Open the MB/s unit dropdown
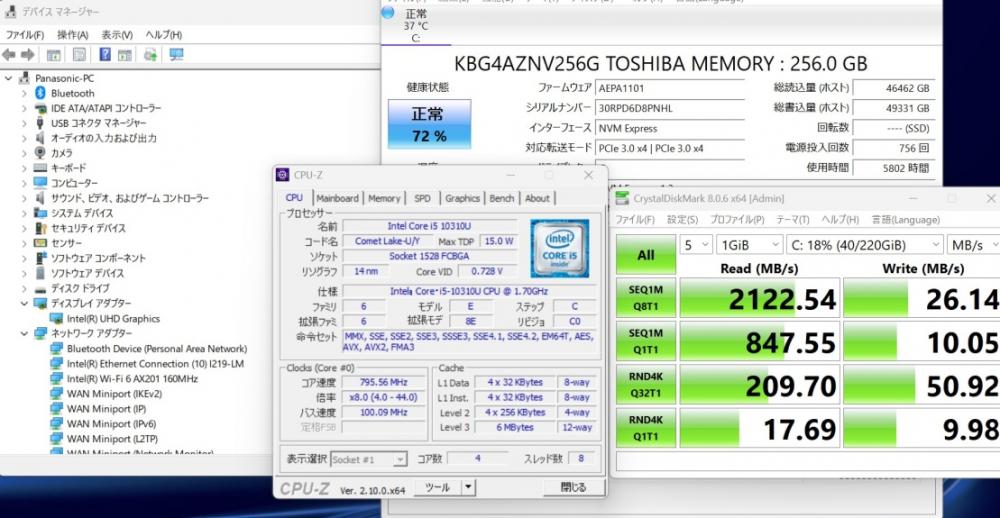Image resolution: width=1000 pixels, height=518 pixels. [973, 244]
